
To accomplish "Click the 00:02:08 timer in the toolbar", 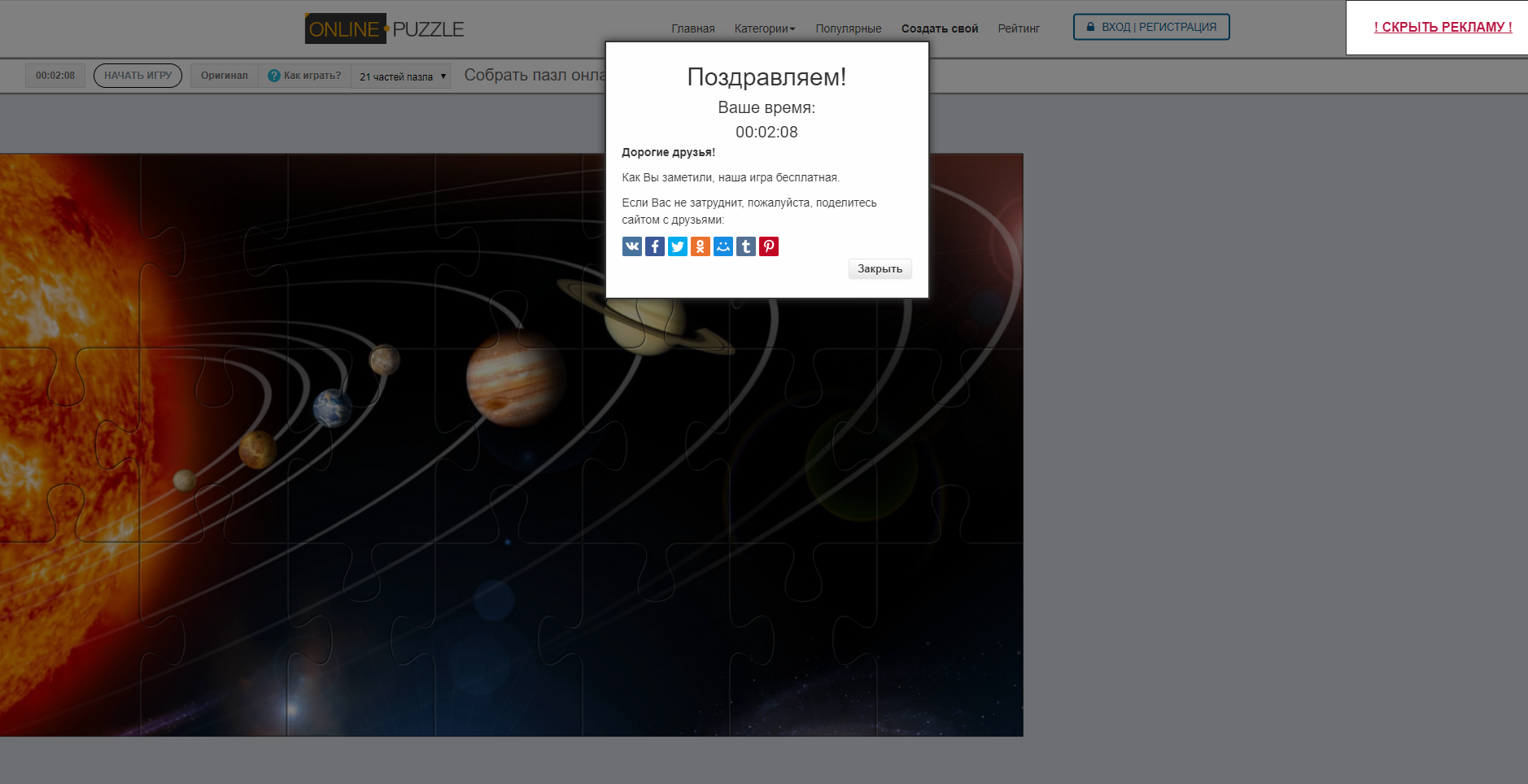I will click(55, 76).
